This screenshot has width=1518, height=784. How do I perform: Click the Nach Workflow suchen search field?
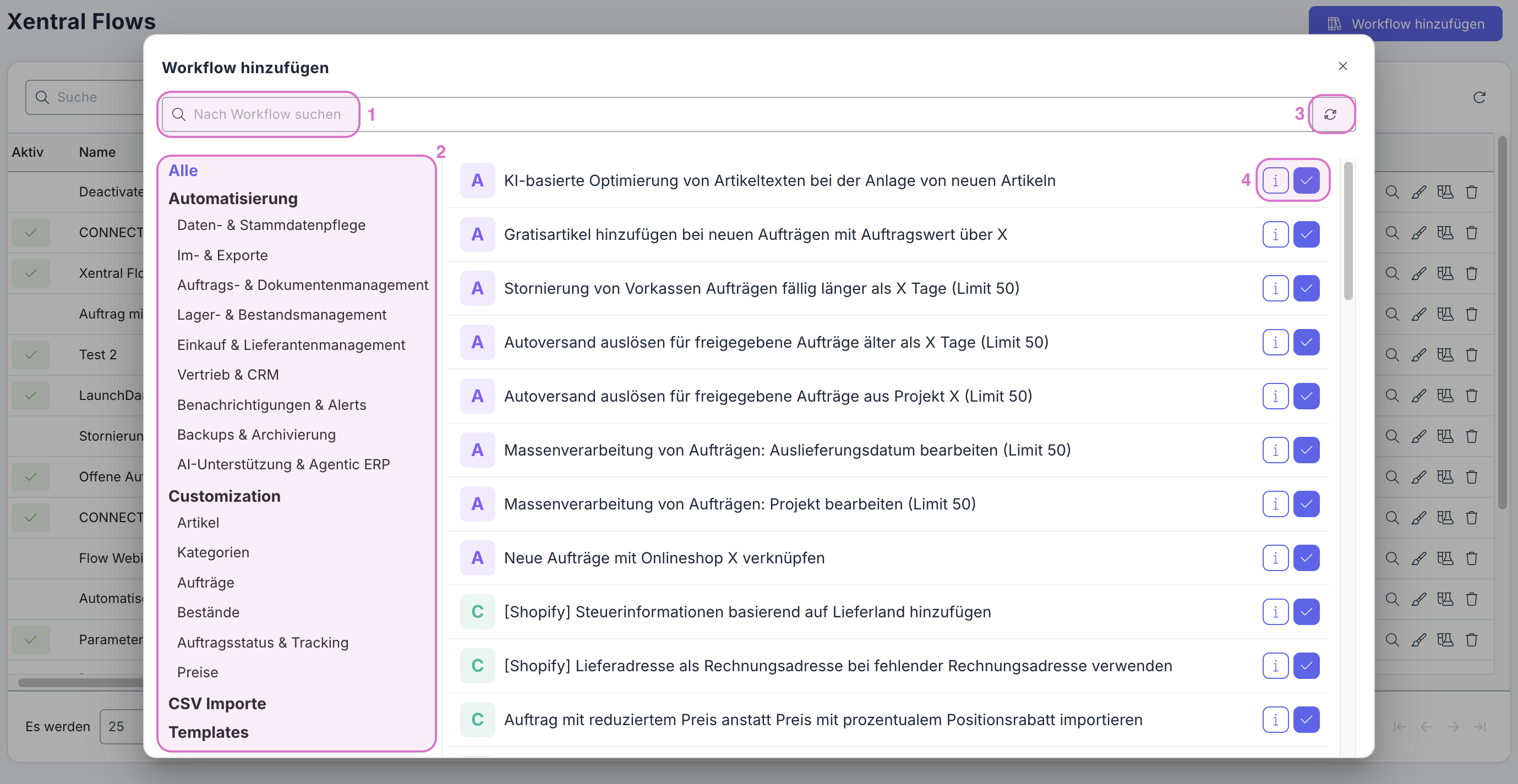pos(736,114)
